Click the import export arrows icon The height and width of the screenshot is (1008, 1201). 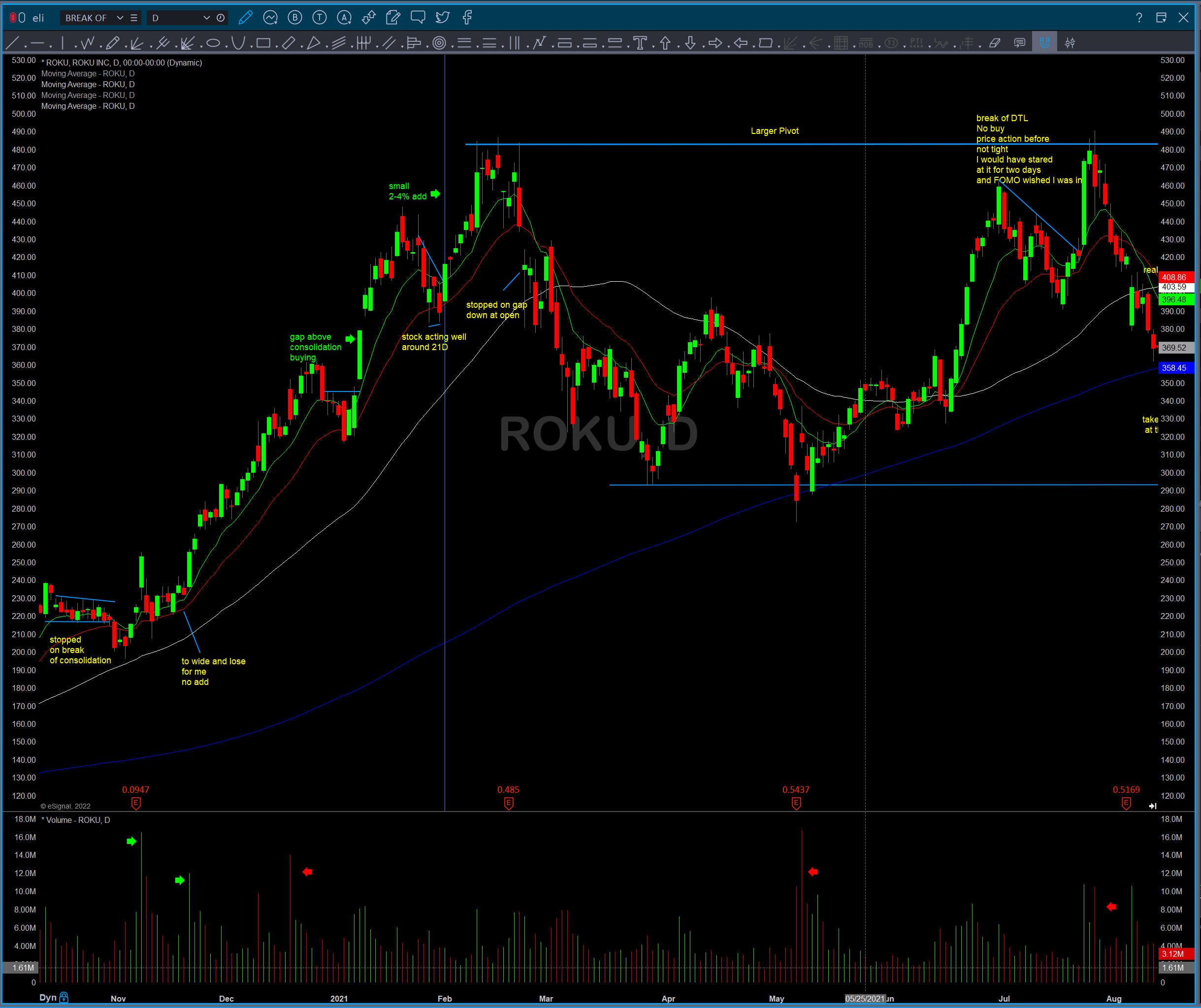(x=369, y=18)
